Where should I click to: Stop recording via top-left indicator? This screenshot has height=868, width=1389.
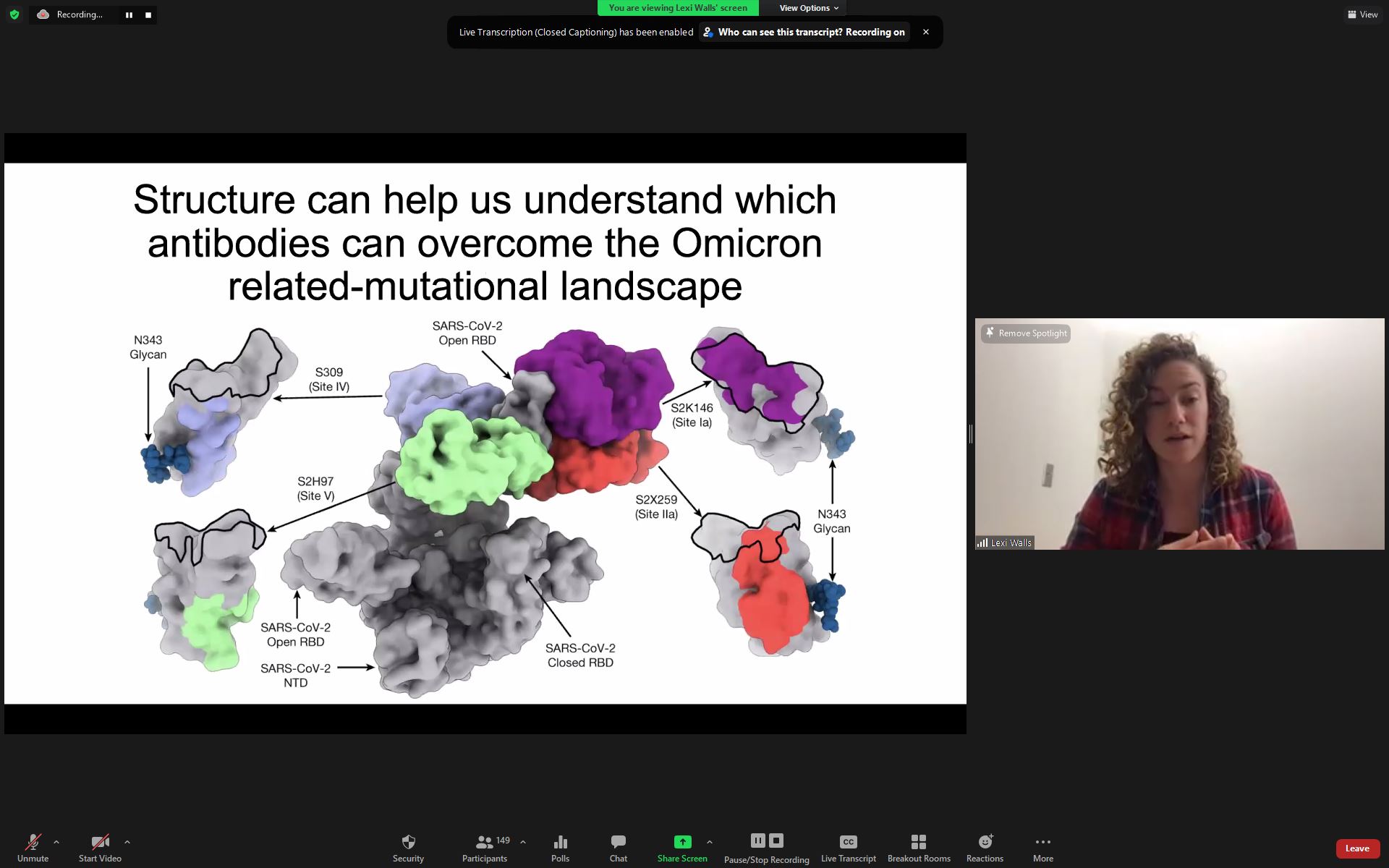point(148,14)
